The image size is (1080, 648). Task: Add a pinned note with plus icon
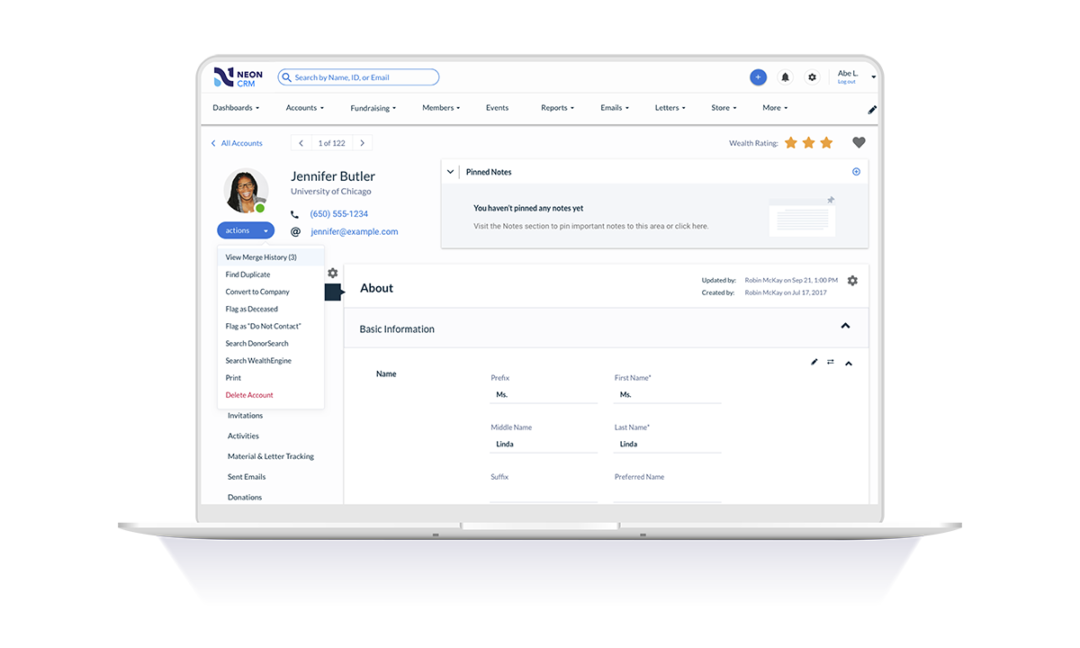pyautogui.click(x=856, y=171)
